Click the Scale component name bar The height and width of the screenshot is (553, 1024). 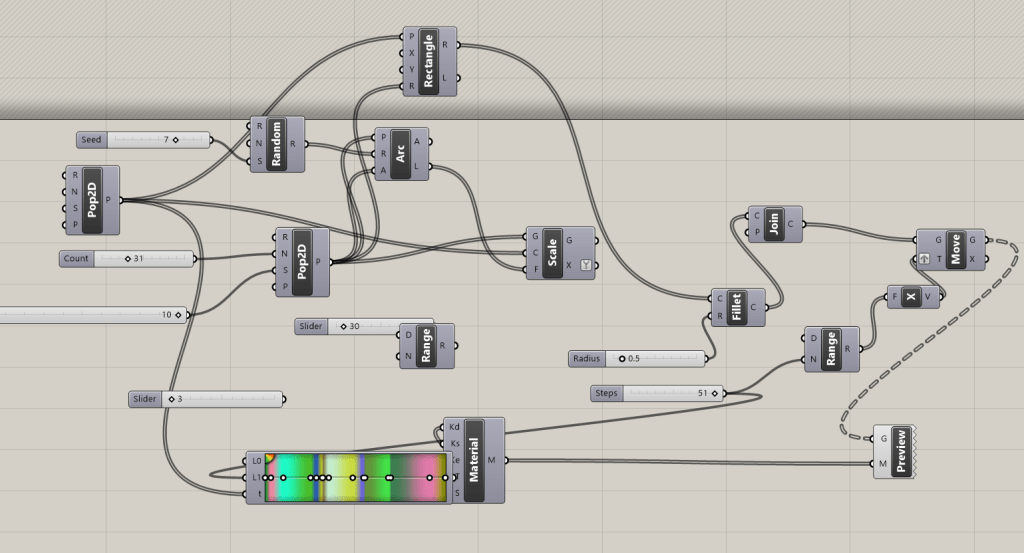point(551,253)
